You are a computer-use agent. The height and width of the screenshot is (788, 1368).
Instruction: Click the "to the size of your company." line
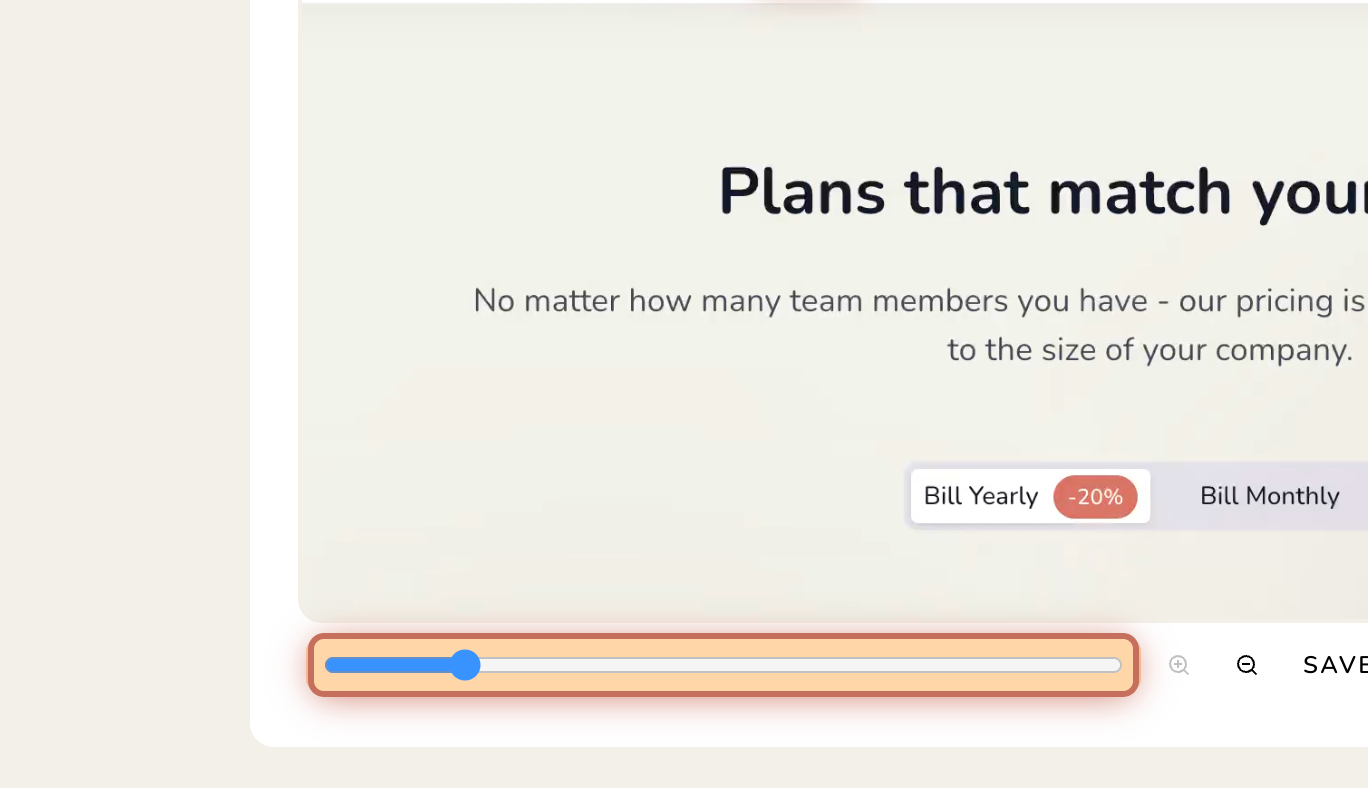(1150, 350)
